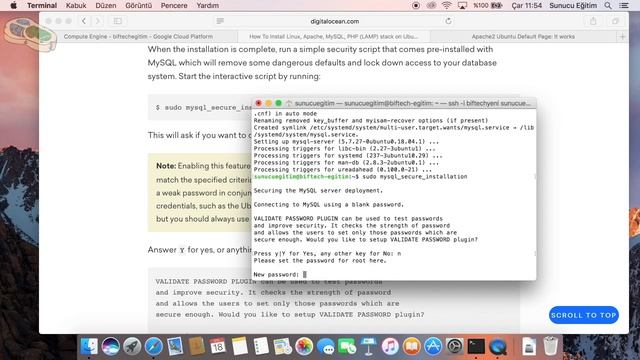Open Keynote from the dock

[369, 347]
